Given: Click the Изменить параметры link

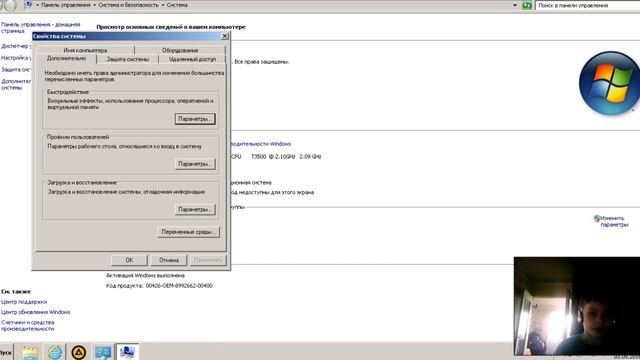Looking at the screenshot, I should click(614, 221).
